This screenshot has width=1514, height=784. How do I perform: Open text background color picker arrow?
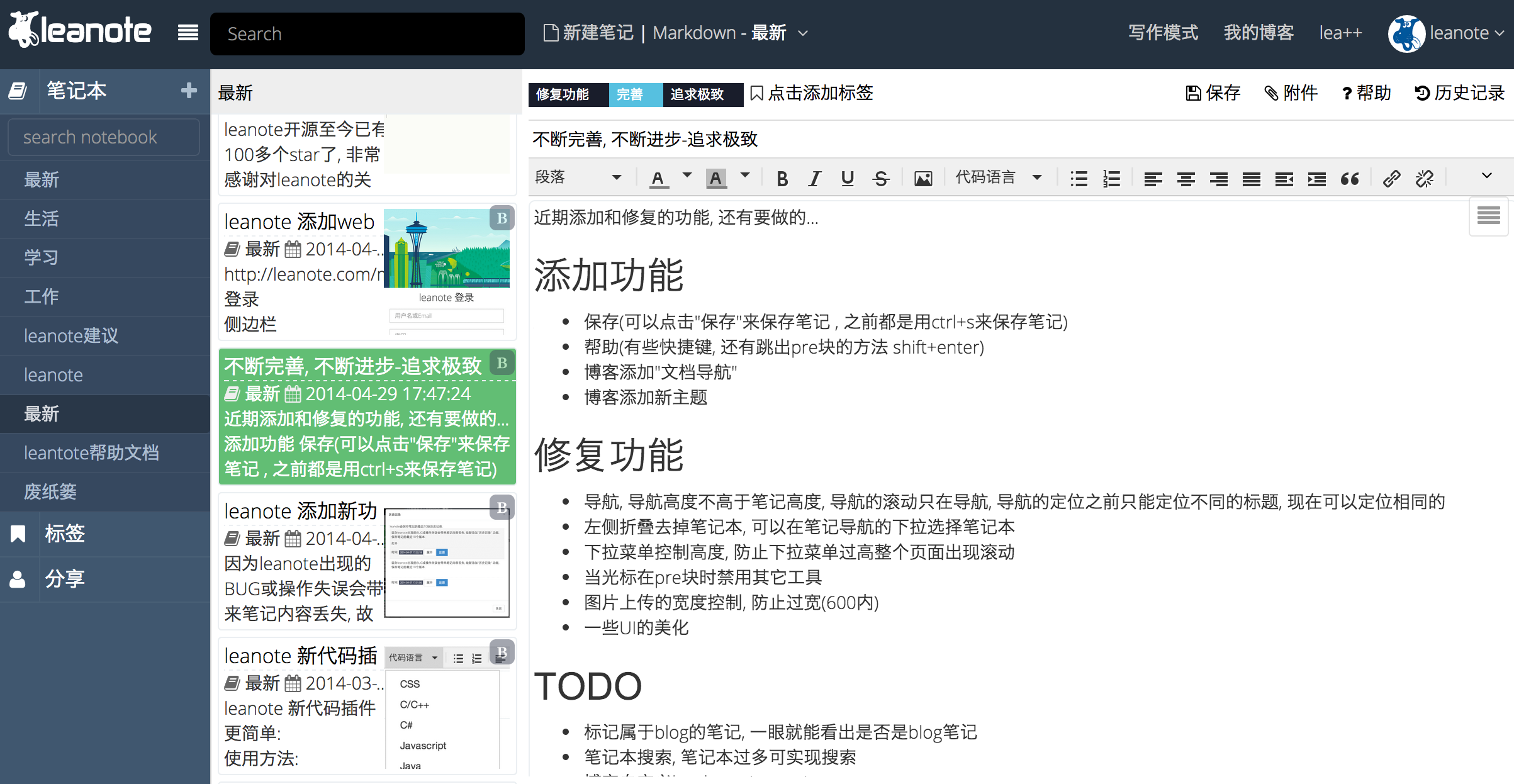pyautogui.click(x=745, y=176)
